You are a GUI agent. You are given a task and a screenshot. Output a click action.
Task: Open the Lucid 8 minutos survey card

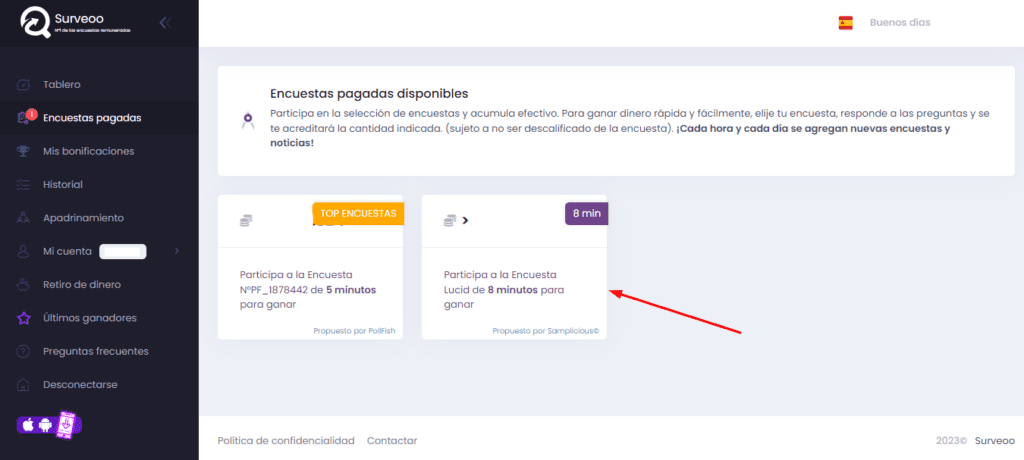pos(514,289)
